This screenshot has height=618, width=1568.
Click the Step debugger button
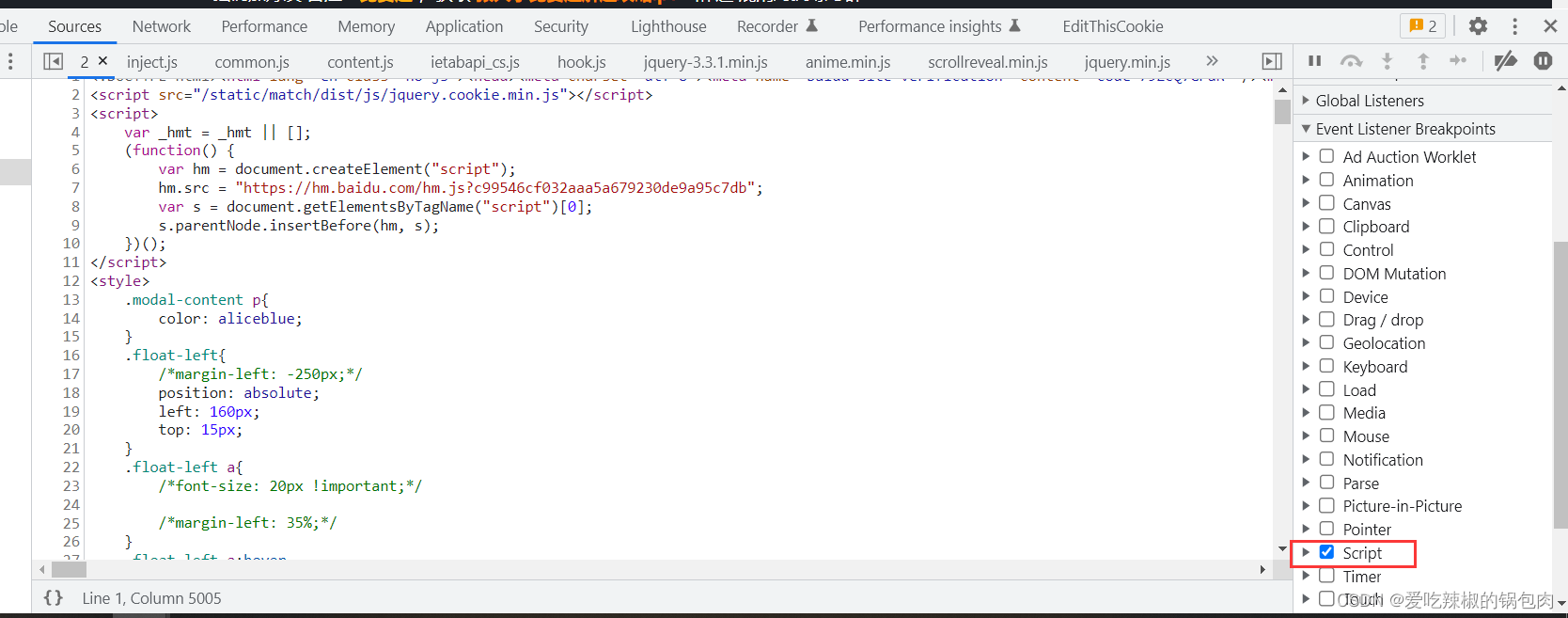pyautogui.click(x=1458, y=61)
